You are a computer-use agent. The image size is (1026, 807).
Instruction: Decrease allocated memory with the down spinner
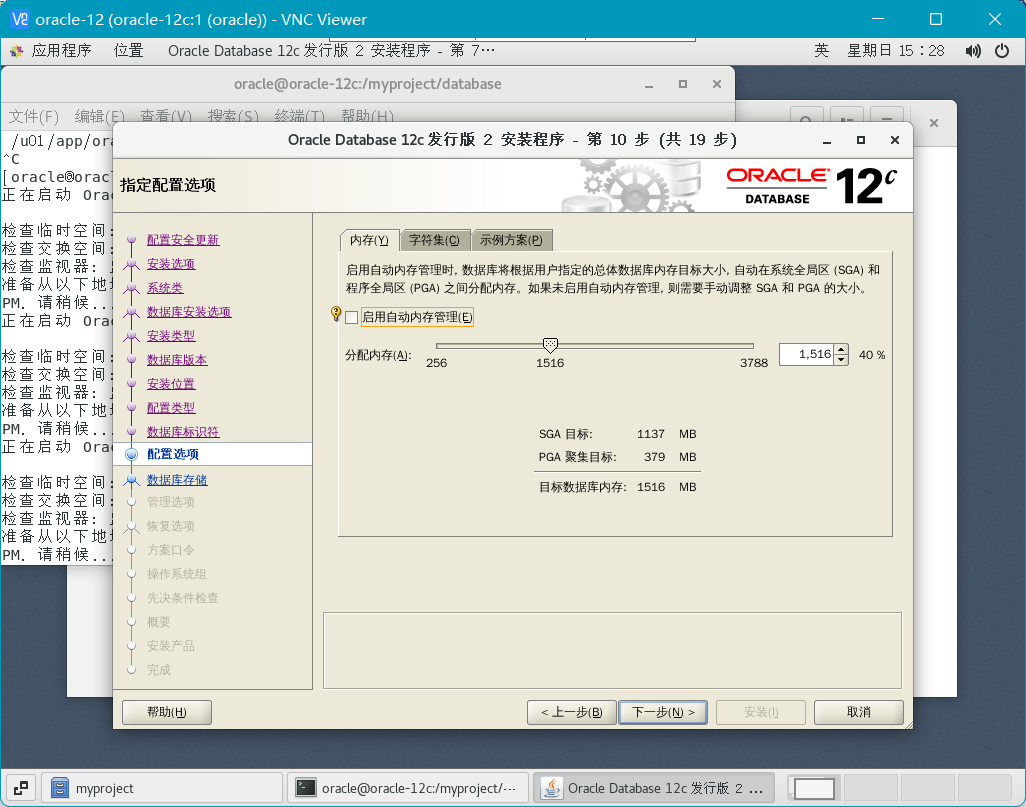pyautogui.click(x=841, y=359)
